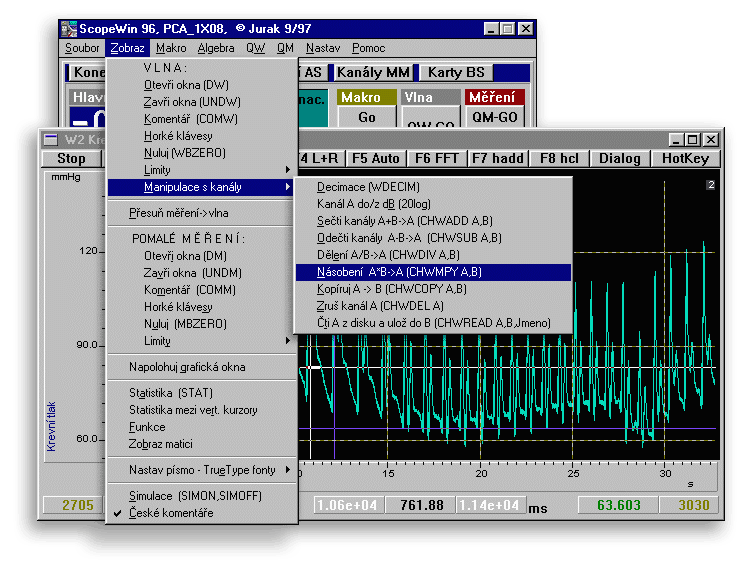The height and width of the screenshot is (572, 744).
Task: Open the Soubor menu
Action: click(x=82, y=48)
